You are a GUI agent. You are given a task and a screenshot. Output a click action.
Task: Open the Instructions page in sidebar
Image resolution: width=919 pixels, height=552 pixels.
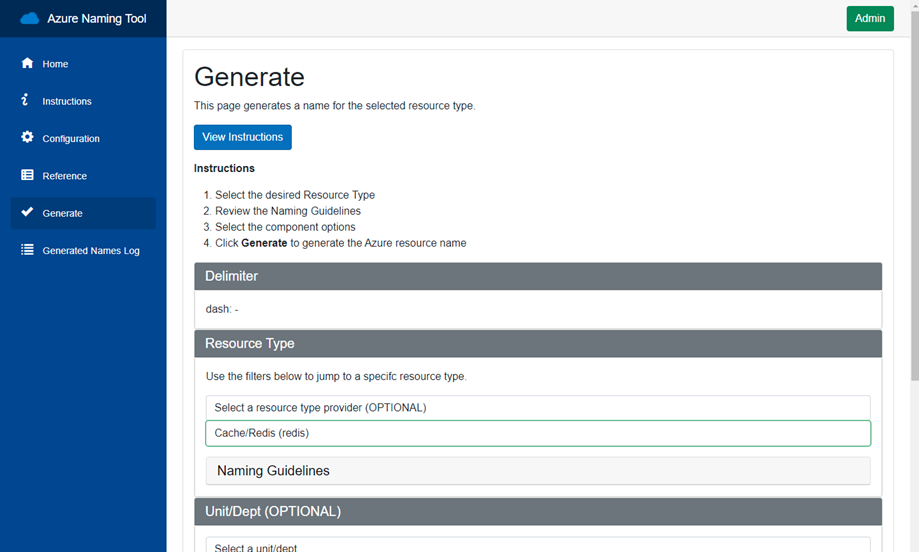tap(83, 101)
